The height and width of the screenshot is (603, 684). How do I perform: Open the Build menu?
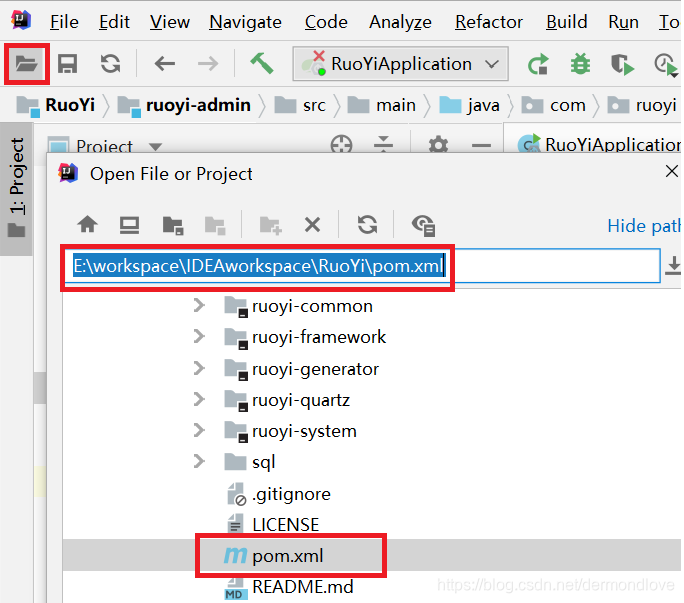point(567,22)
